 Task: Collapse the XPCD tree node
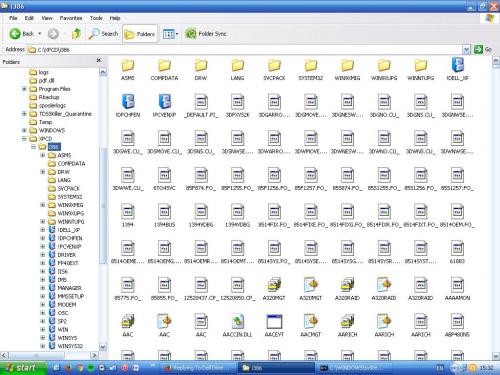[x=24, y=138]
